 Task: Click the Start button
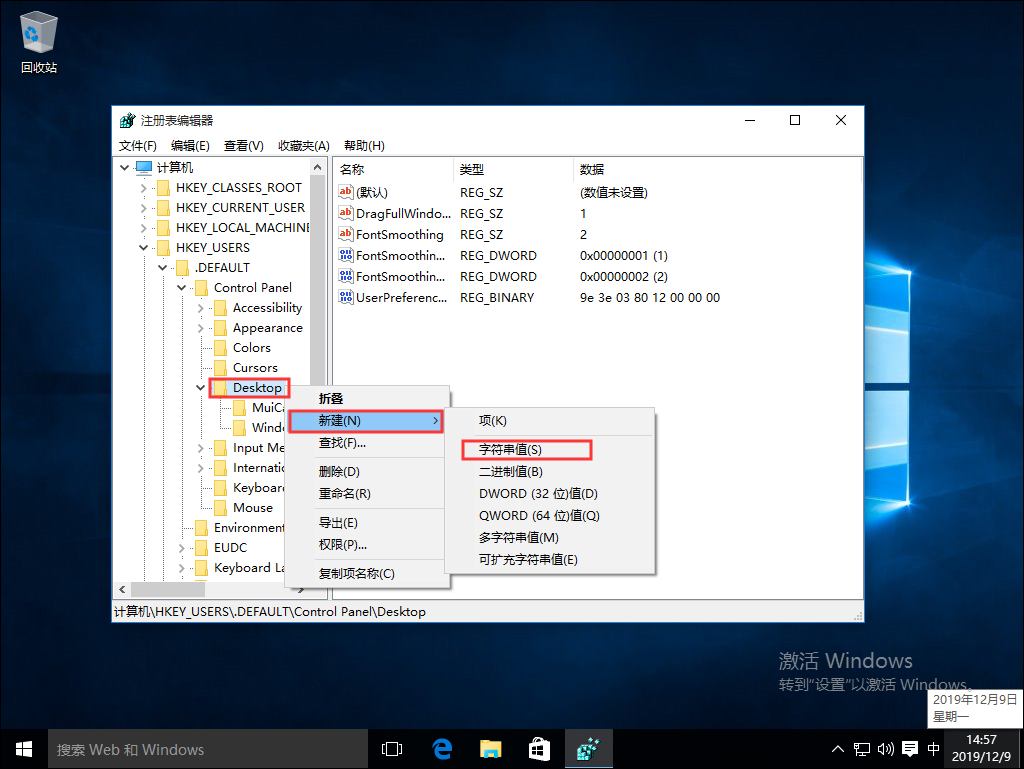pos(23,748)
